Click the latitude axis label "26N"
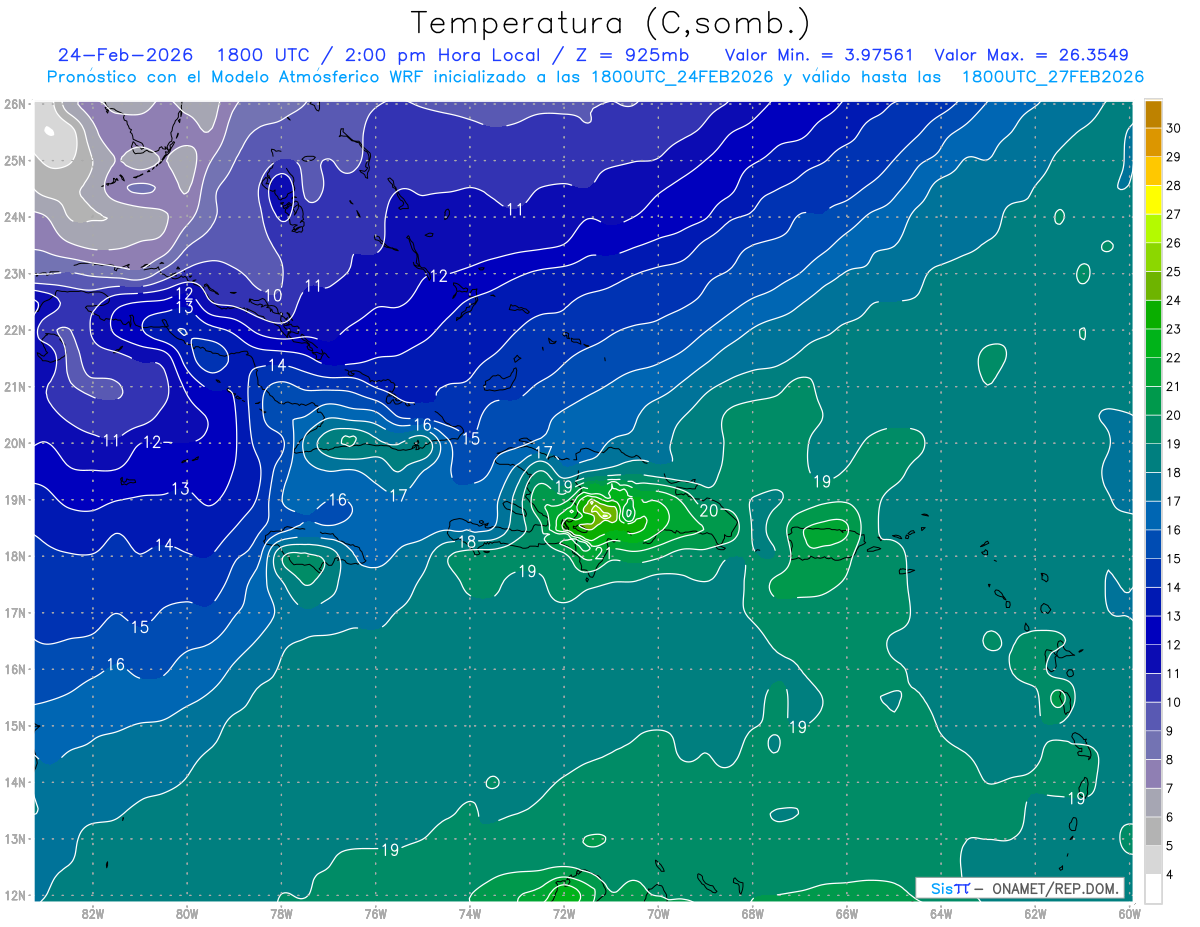Image resolution: width=1200 pixels, height=927 pixels. point(14,104)
